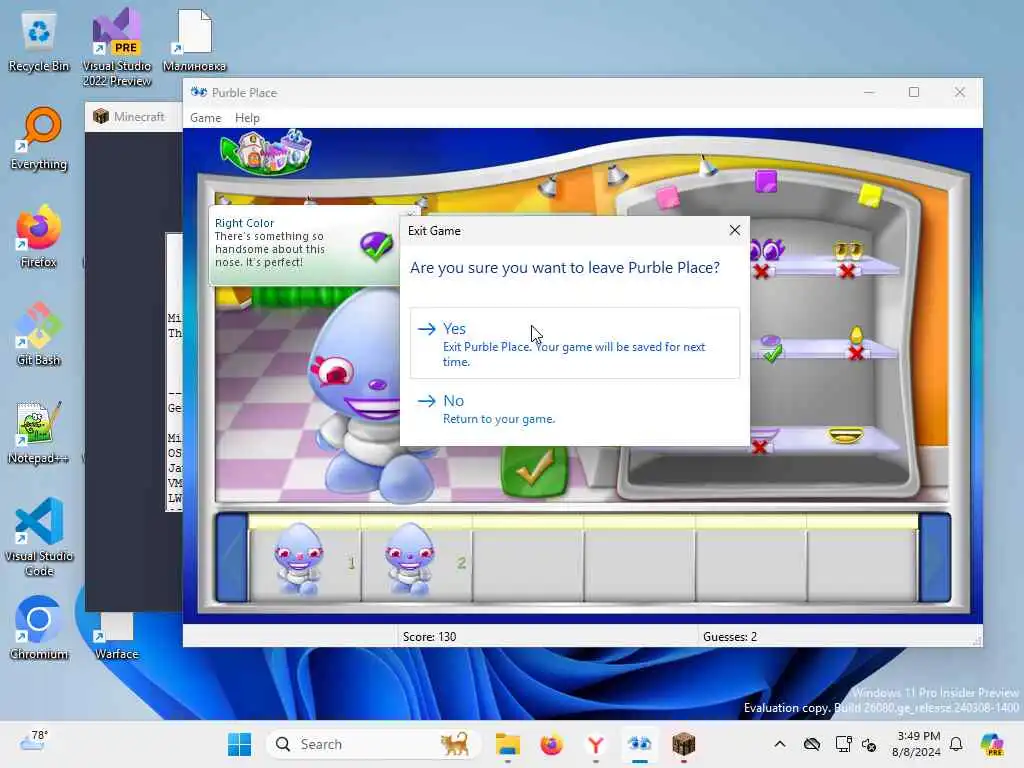Screen dimensions: 1024x768
Task: Close the Exit Game dialog
Action: point(735,230)
